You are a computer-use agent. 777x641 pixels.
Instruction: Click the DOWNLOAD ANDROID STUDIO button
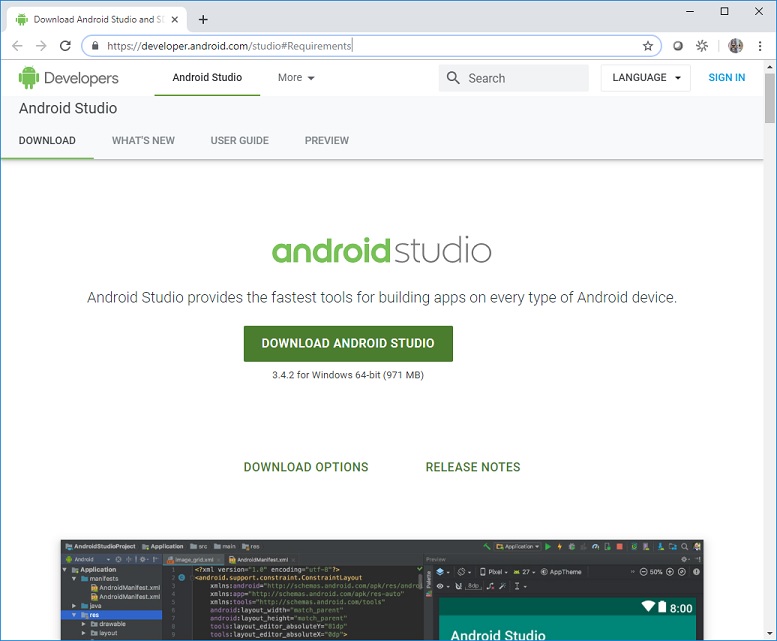pyautogui.click(x=348, y=343)
